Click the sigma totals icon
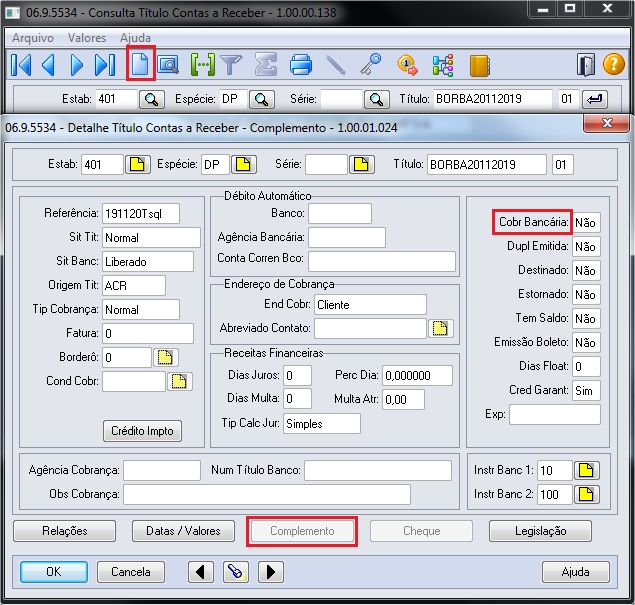Viewport: 635px width, 605px height. tap(266, 64)
